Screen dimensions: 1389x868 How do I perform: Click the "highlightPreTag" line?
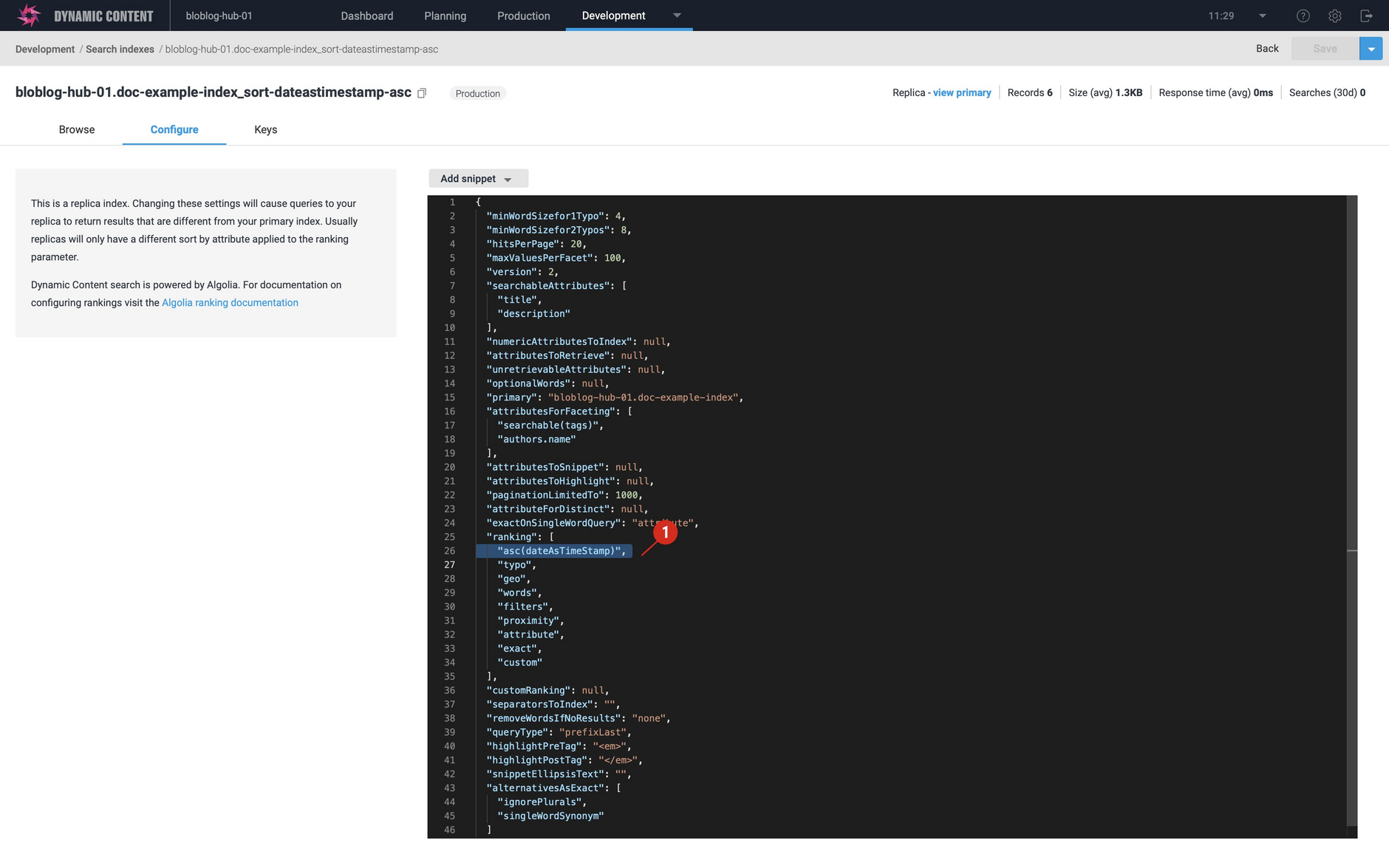(x=559, y=746)
